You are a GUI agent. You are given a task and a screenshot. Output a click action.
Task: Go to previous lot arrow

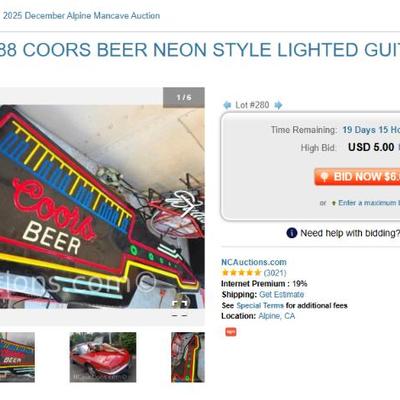click(x=227, y=105)
